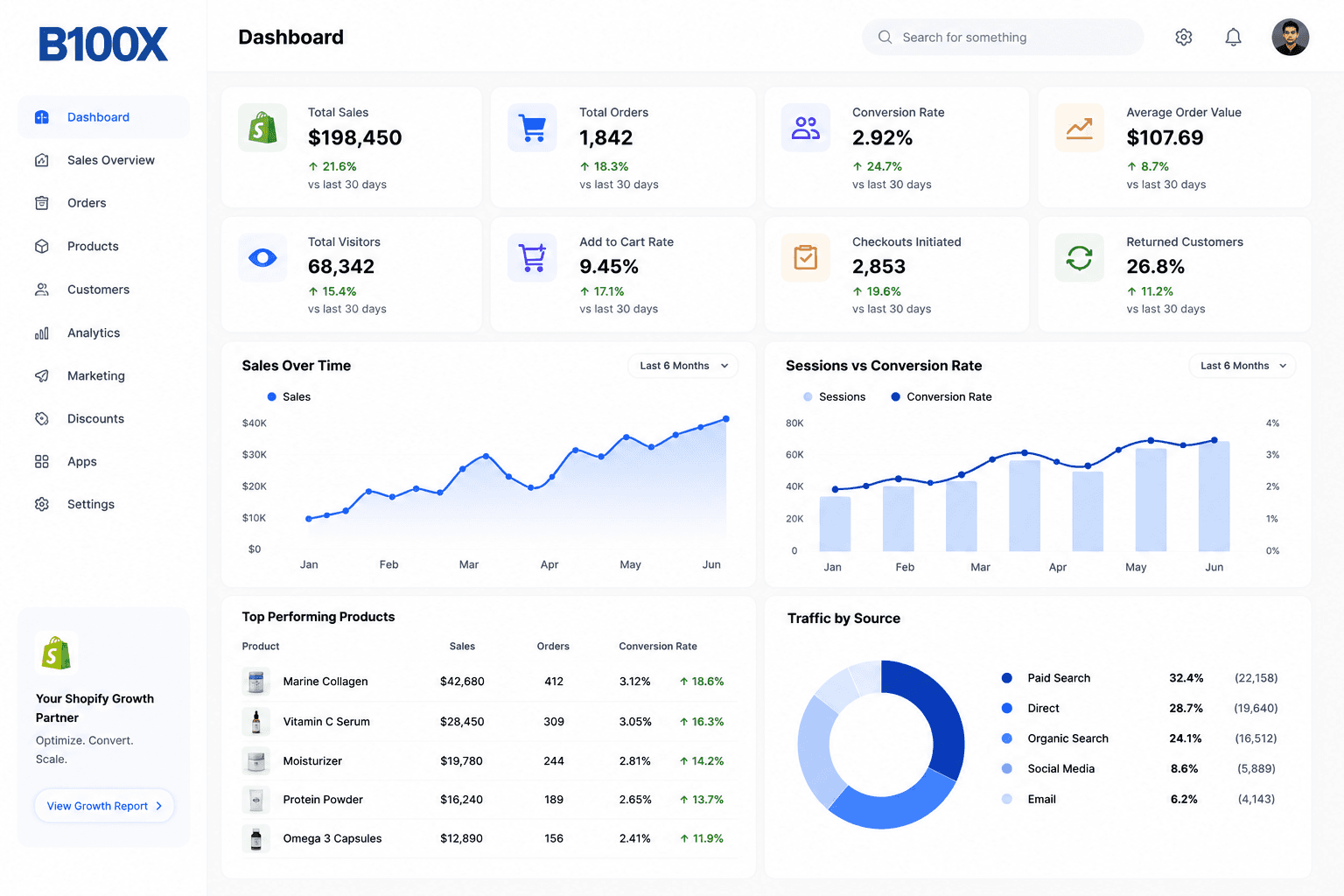Click Email legend color dot
The width and height of the screenshot is (1344, 896).
[x=1007, y=799]
